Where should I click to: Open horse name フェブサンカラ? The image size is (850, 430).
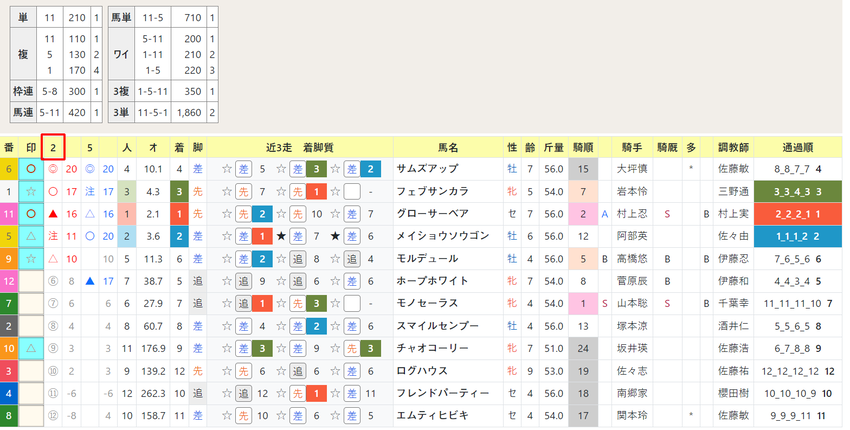(x=433, y=191)
